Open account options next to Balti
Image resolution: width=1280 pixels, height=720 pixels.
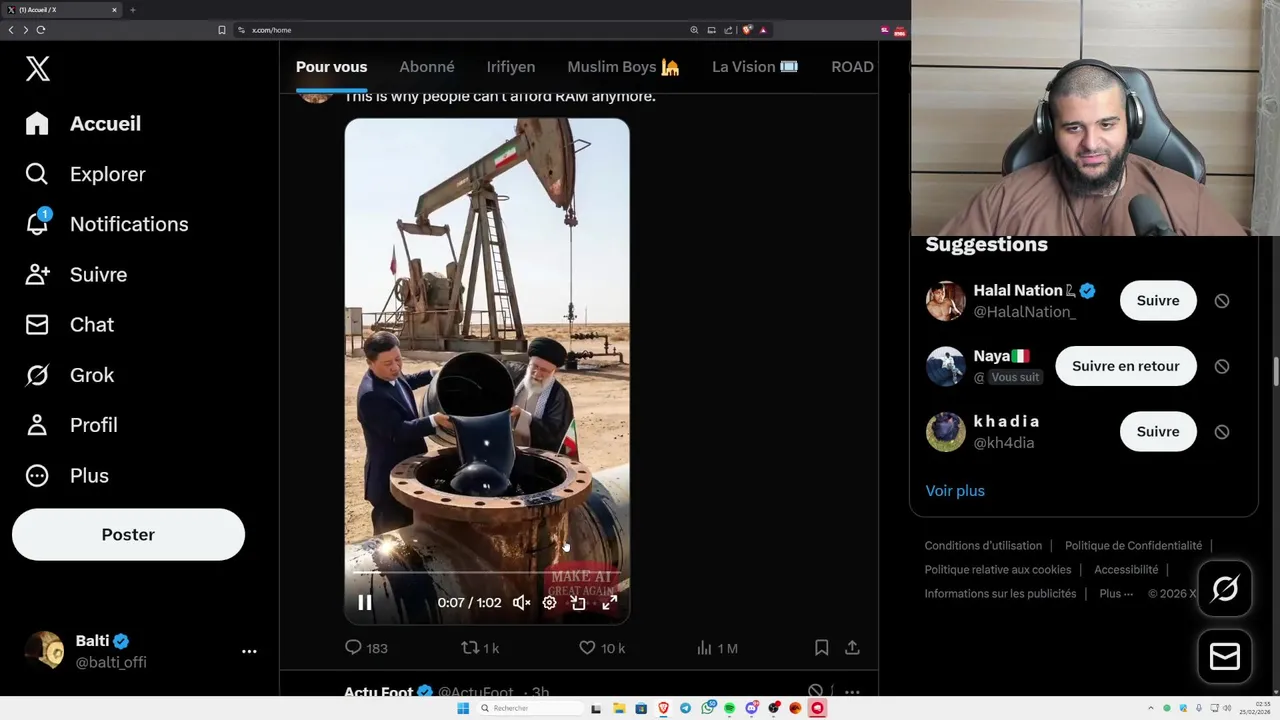pos(249,651)
